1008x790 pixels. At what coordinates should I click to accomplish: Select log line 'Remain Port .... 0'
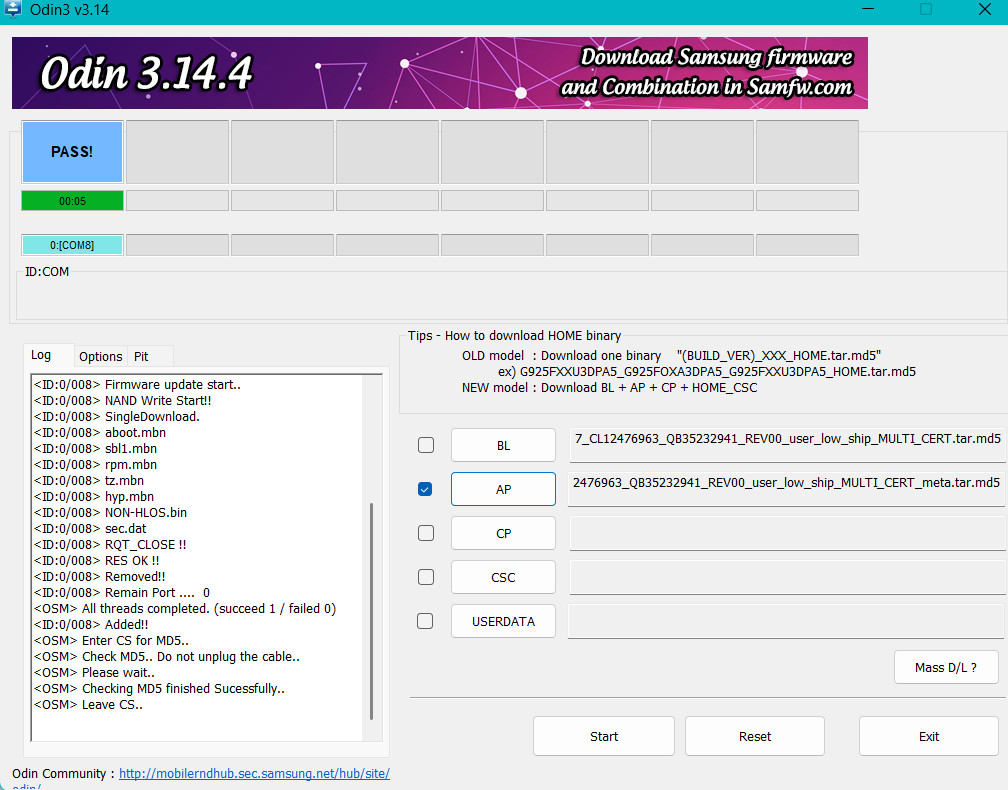[x=122, y=593]
